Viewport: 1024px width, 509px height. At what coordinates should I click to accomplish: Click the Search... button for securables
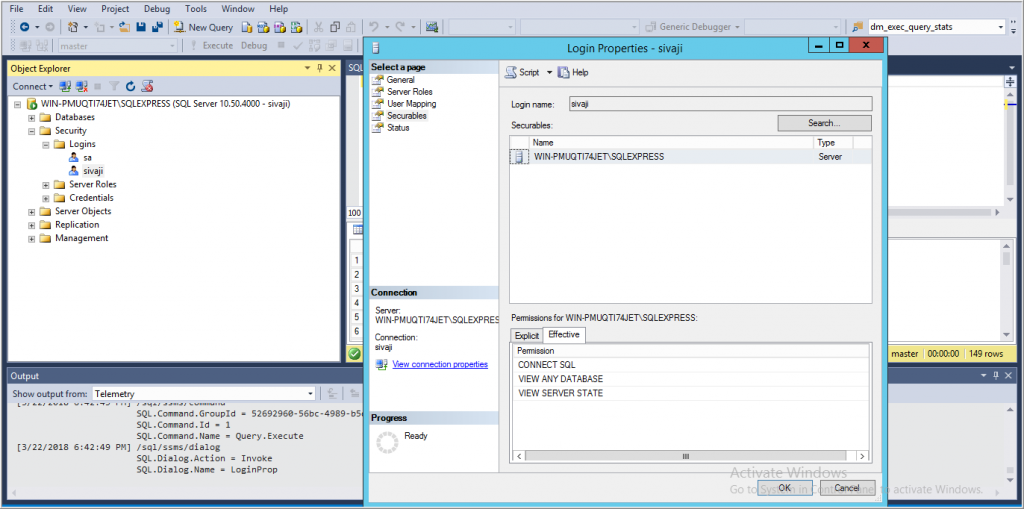(824, 123)
